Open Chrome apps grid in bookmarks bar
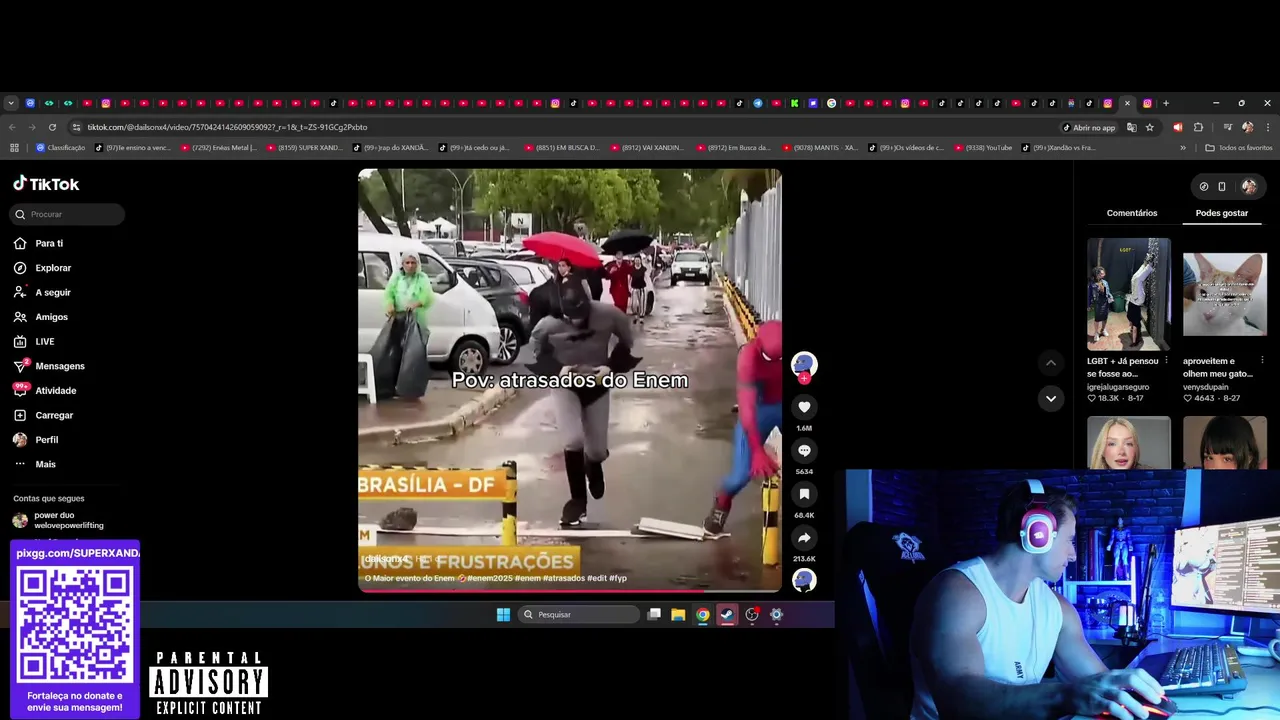 [14, 148]
